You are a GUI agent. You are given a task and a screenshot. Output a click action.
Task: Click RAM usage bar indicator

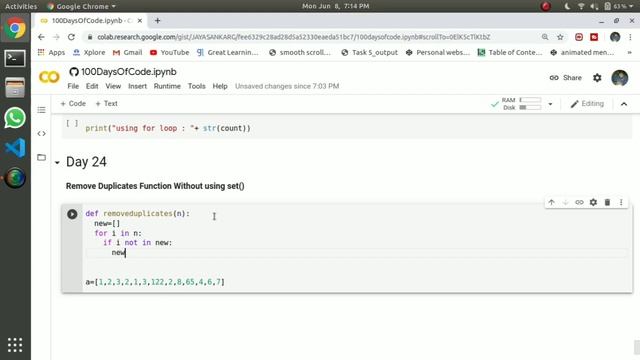tap(530, 100)
